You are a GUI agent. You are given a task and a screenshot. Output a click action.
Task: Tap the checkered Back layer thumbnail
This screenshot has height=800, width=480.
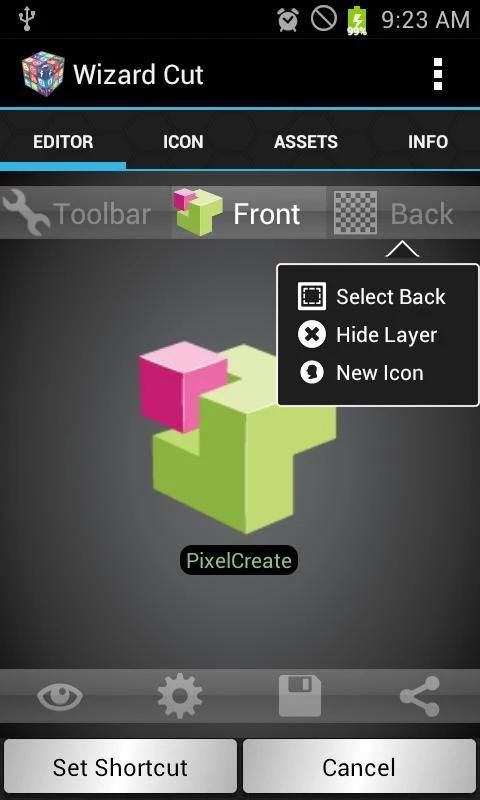[x=356, y=213]
